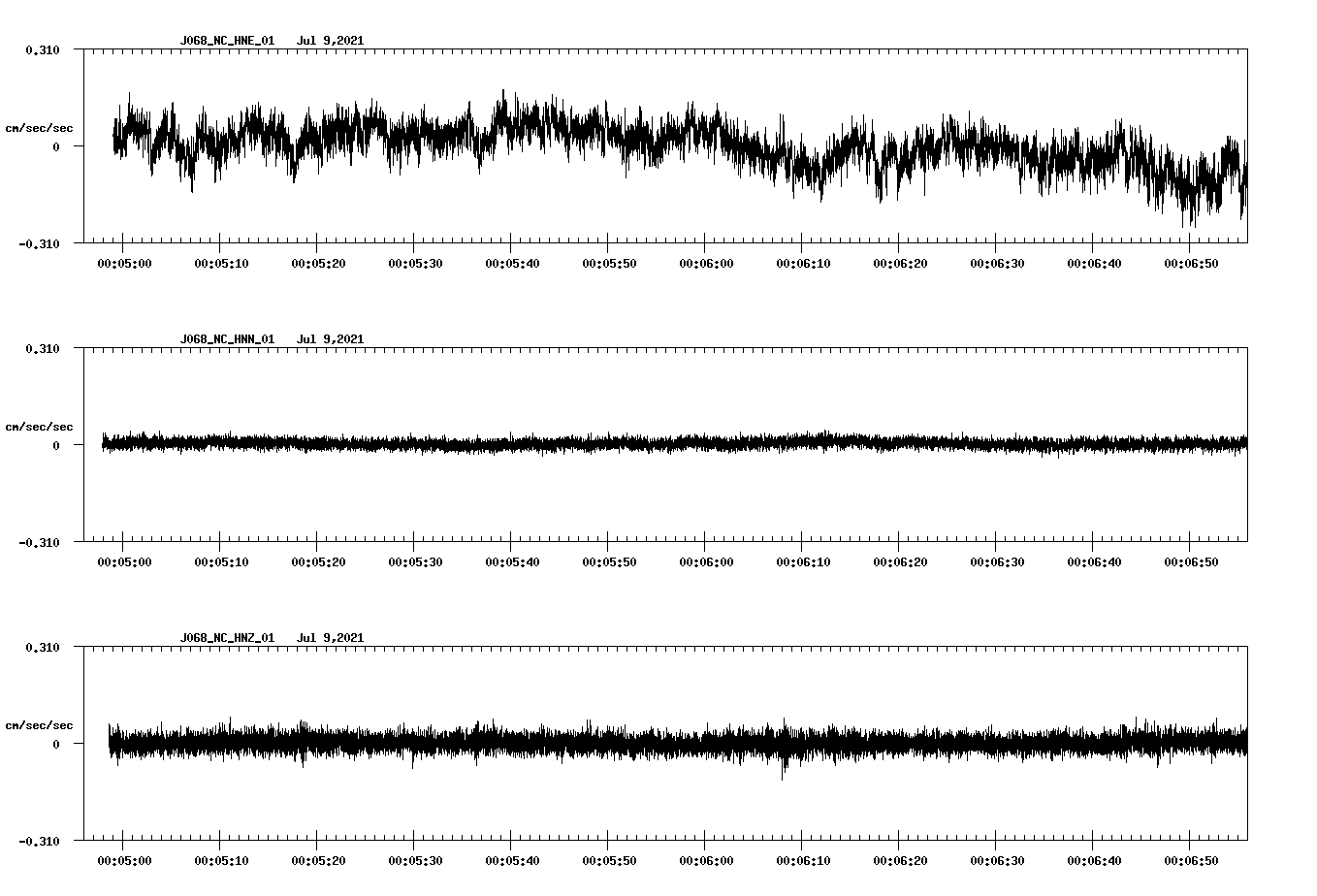Select the cm/sec/sec unit label of HNN plot
1317x896 pixels.
(39, 427)
